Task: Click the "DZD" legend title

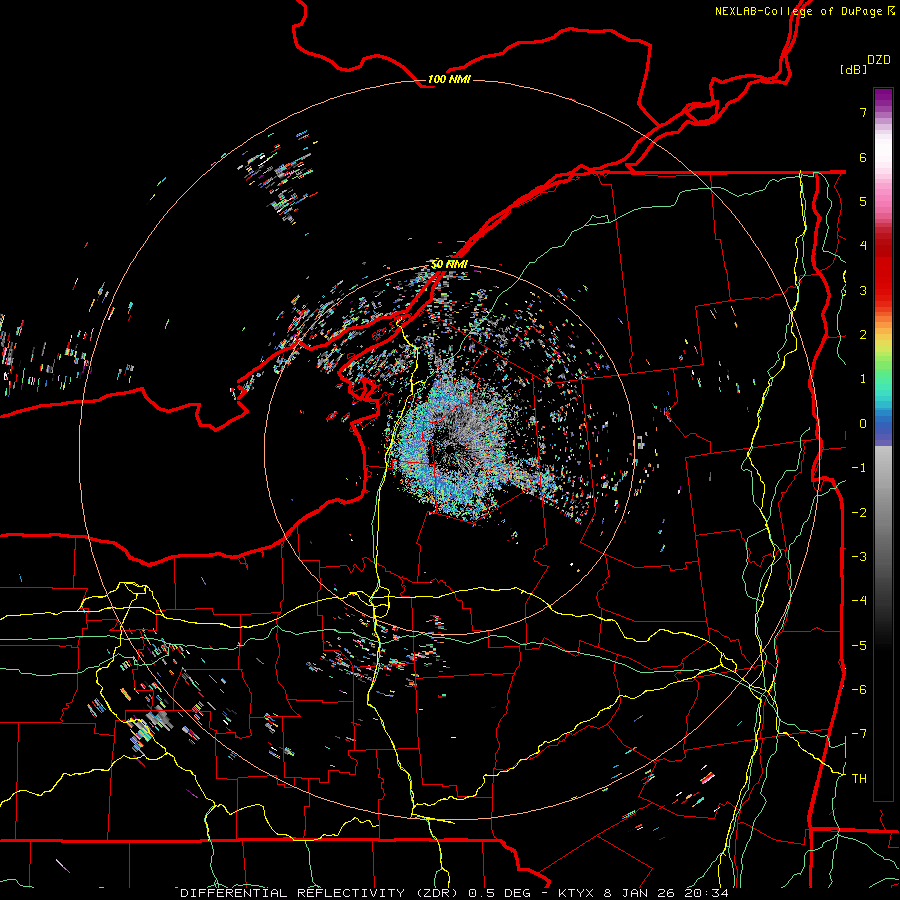Action: coord(879,60)
